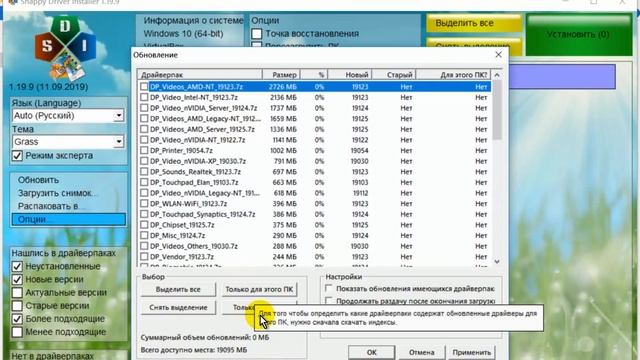Uncheck Более подходящие filter
The height and width of the screenshot is (360, 640).
point(17,319)
